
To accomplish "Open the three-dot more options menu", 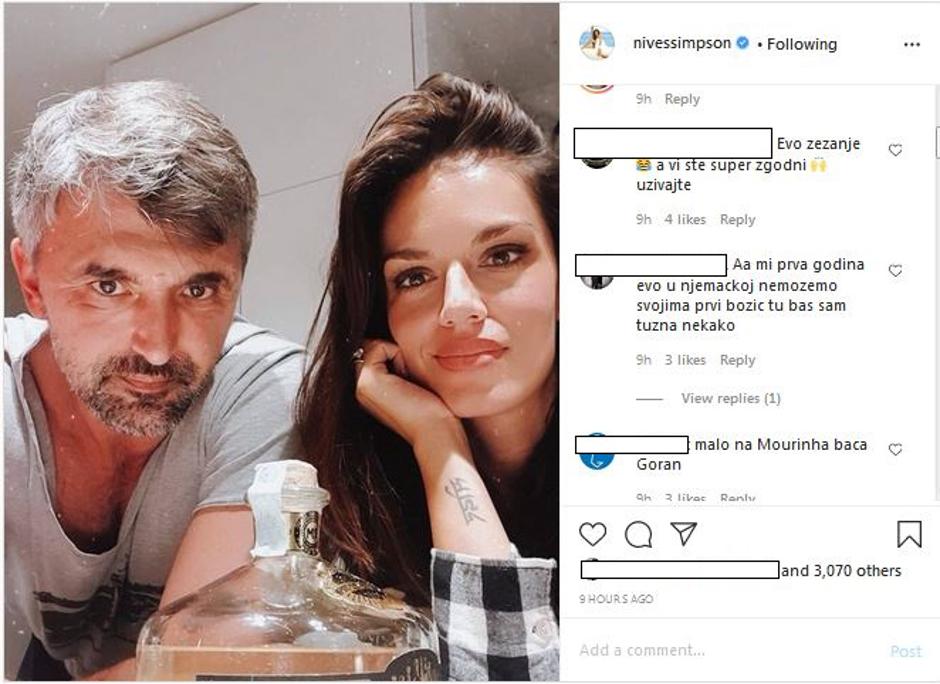I will tap(911, 45).
